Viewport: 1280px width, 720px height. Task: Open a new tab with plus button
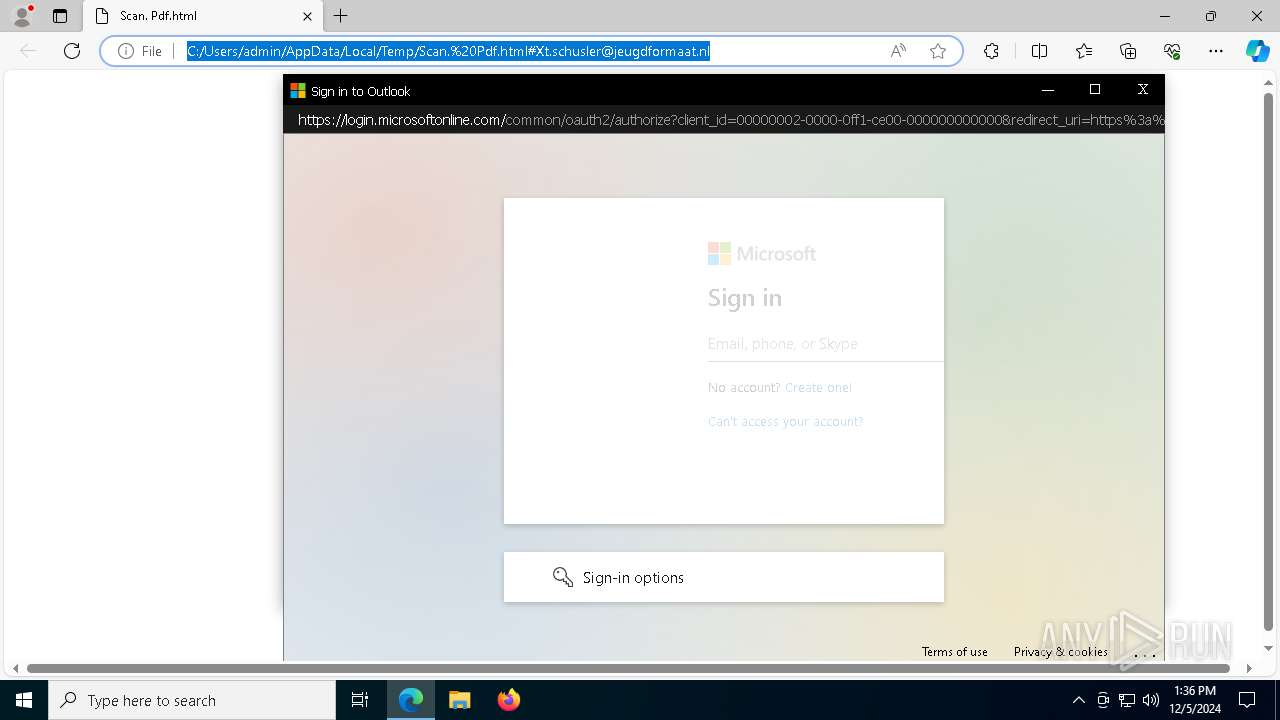click(x=341, y=16)
